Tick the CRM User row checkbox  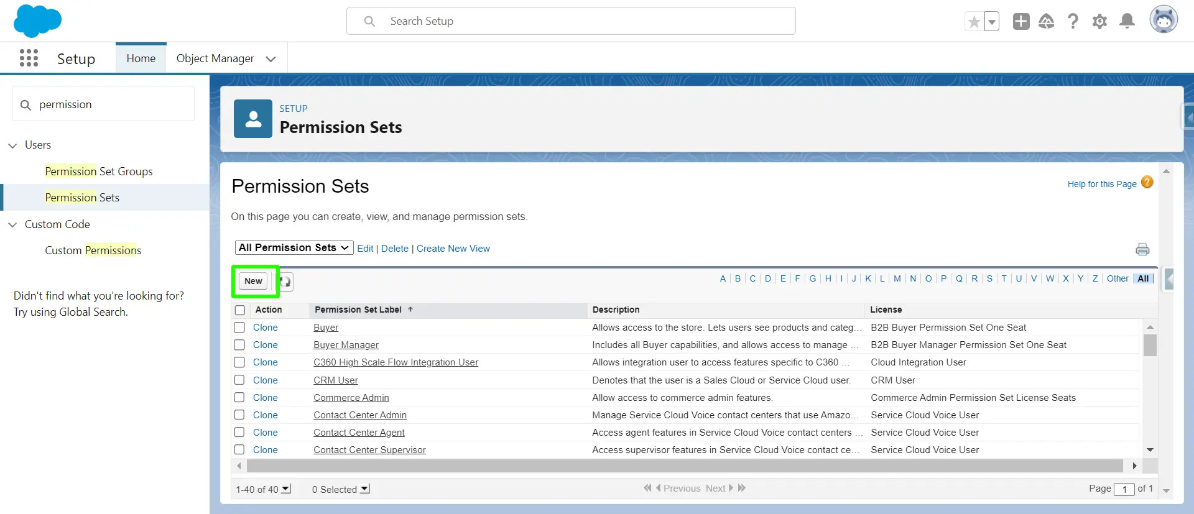pos(240,380)
